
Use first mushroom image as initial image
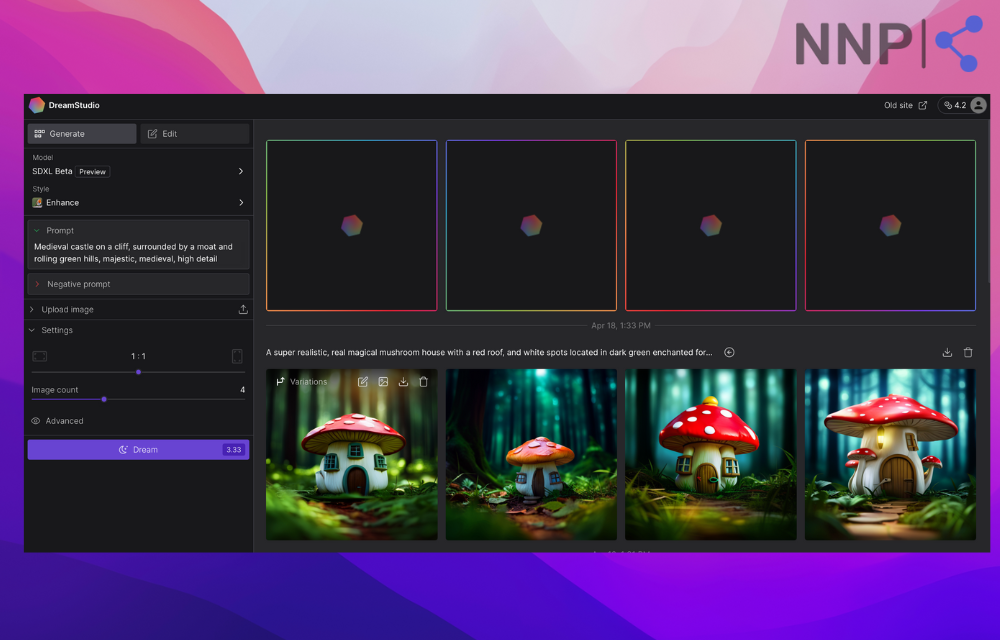pos(383,382)
